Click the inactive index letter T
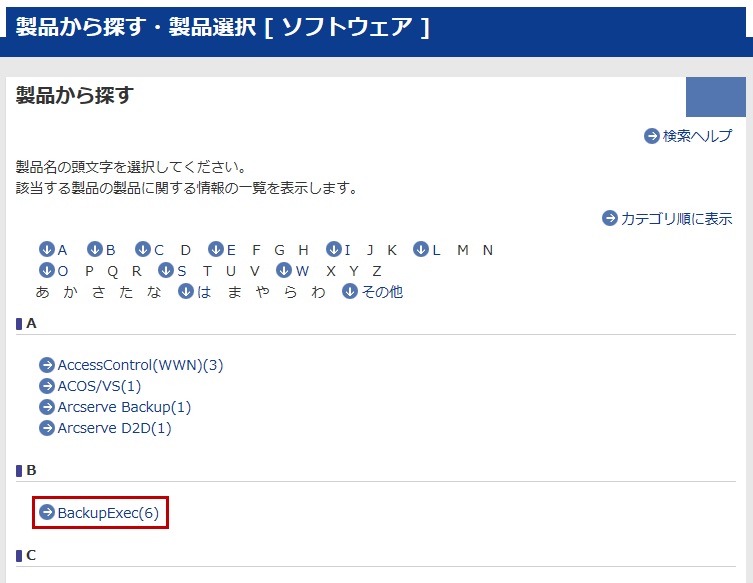753x583 pixels. pos(207,271)
